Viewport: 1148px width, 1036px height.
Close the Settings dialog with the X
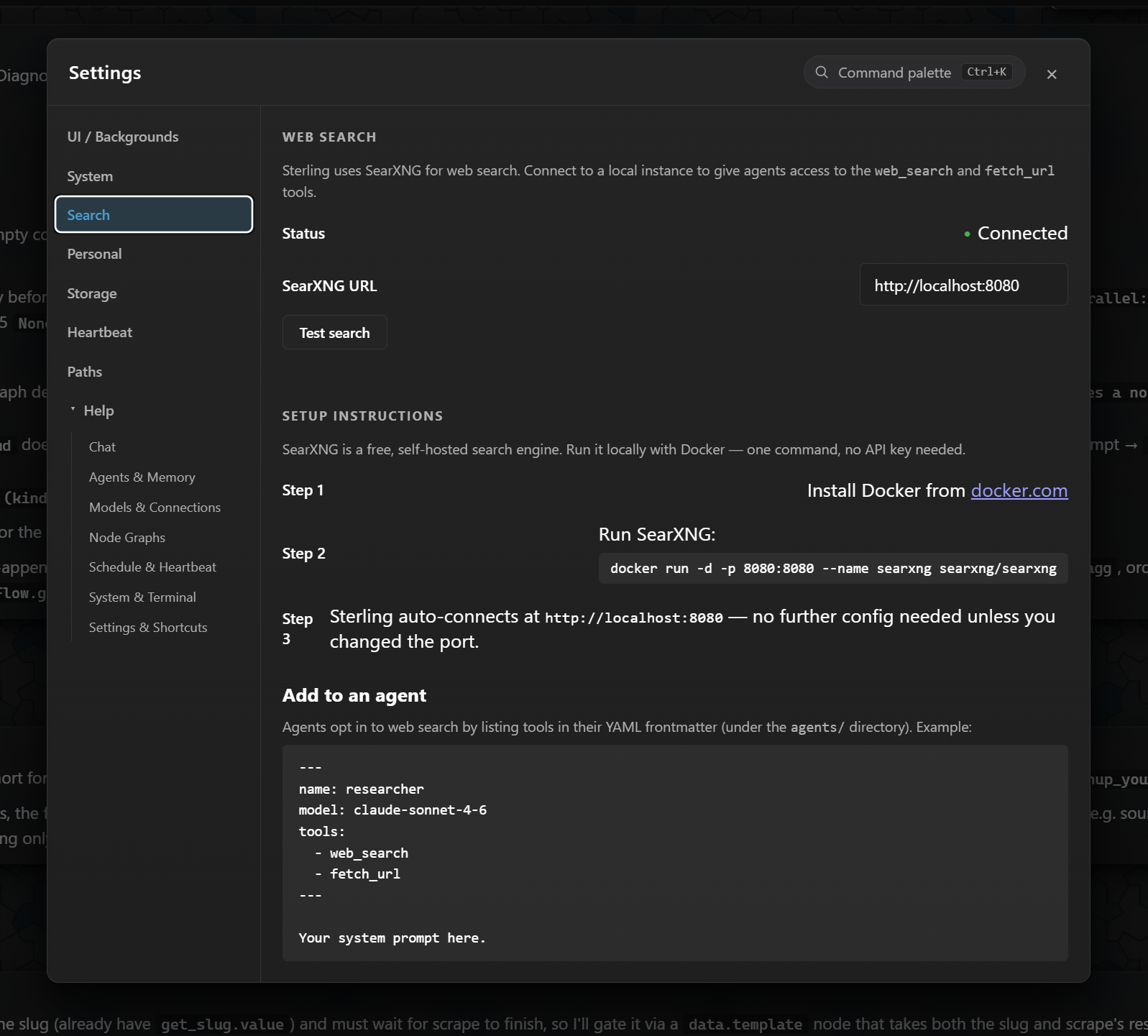pos(1052,74)
